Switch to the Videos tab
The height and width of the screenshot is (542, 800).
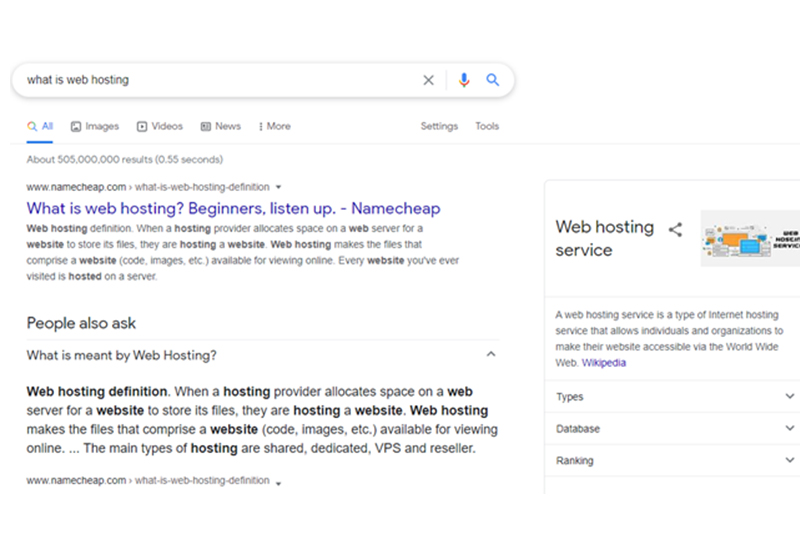coord(160,127)
